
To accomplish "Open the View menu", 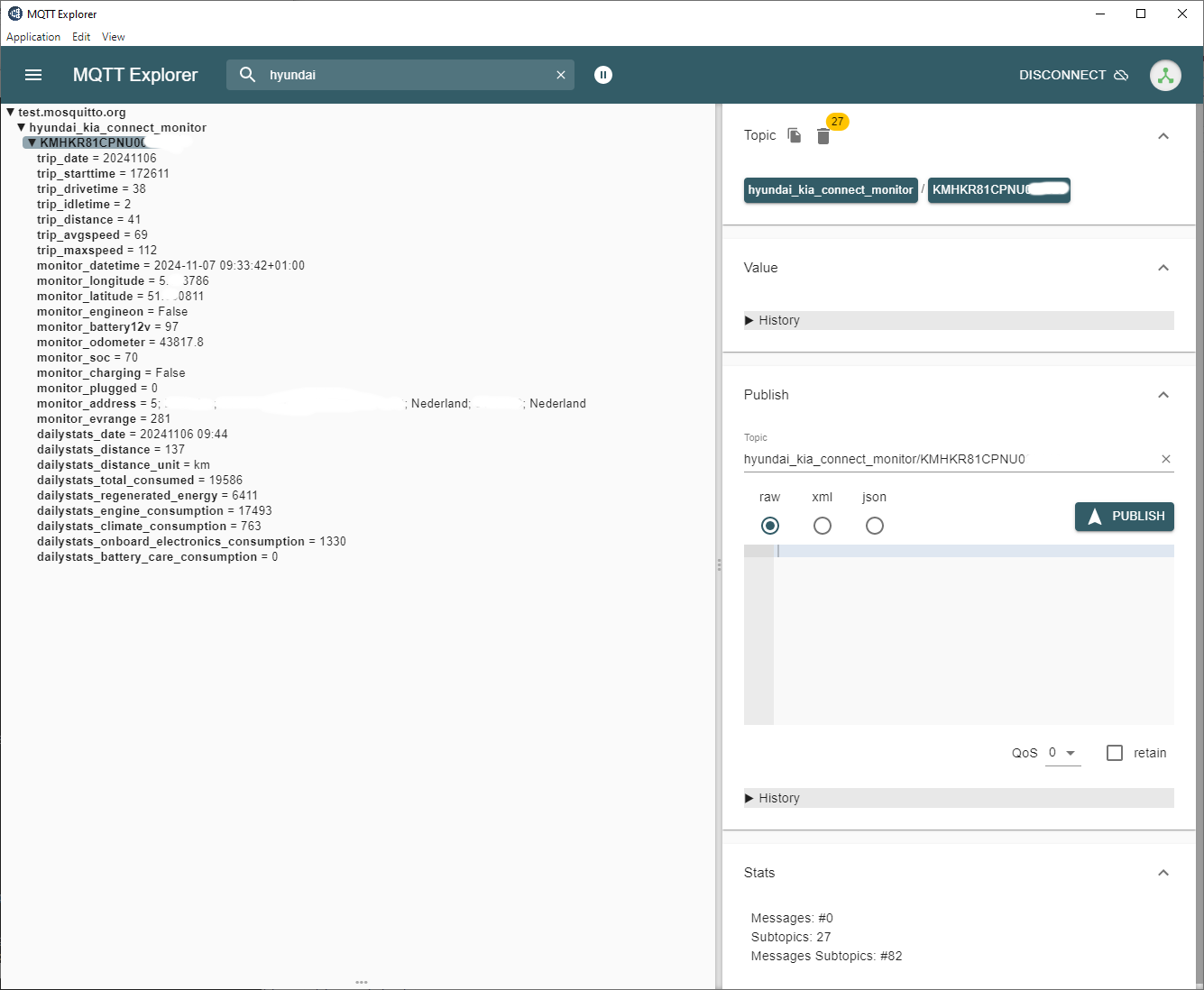I will click(x=114, y=37).
